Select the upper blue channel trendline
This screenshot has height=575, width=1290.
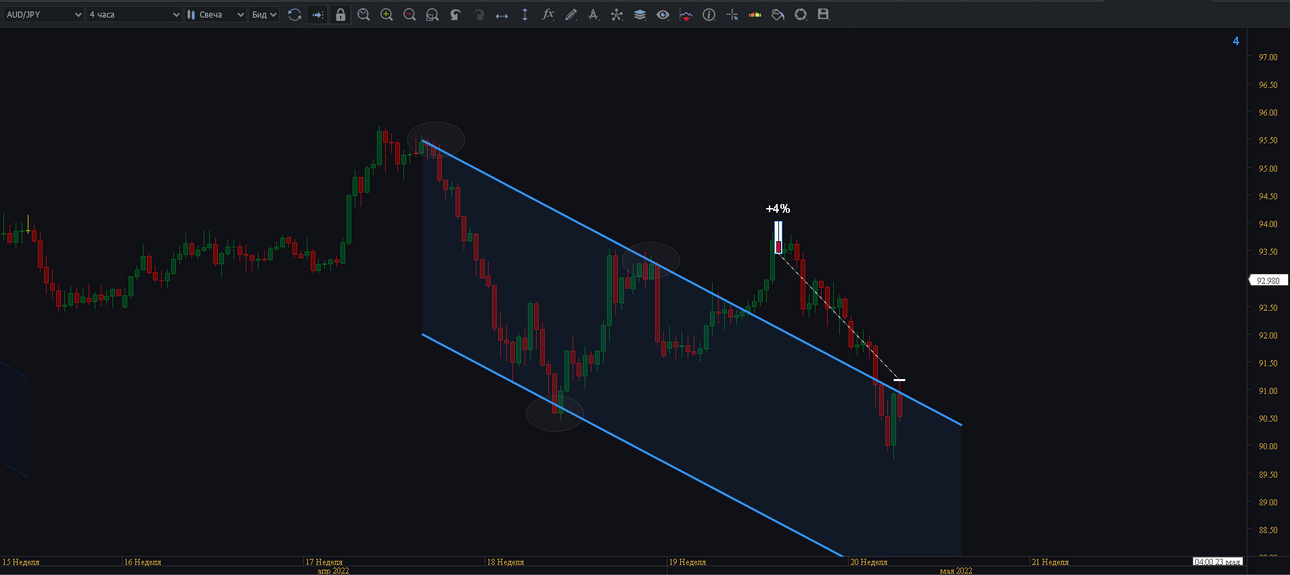click(690, 282)
